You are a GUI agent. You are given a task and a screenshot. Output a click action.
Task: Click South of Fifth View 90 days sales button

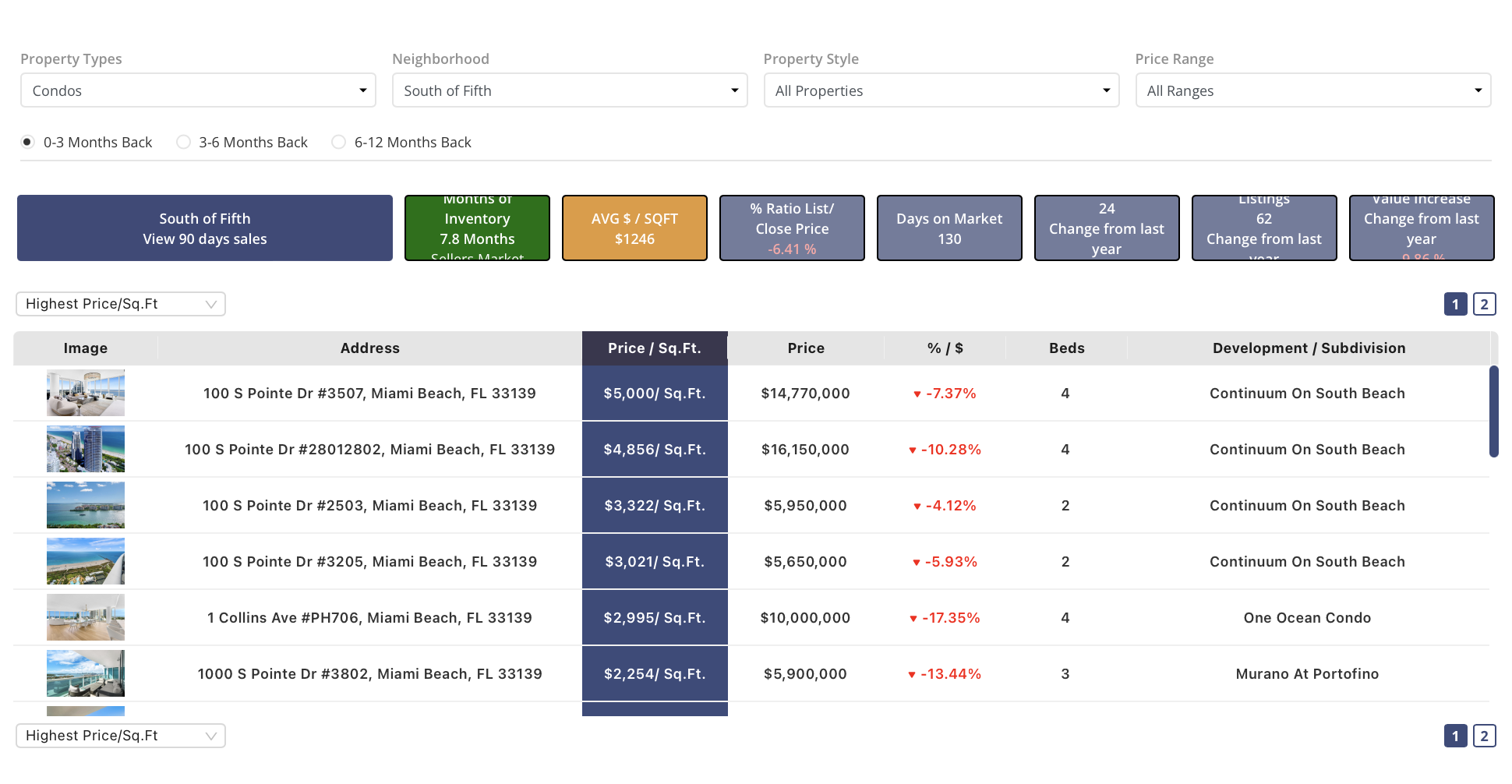point(205,228)
